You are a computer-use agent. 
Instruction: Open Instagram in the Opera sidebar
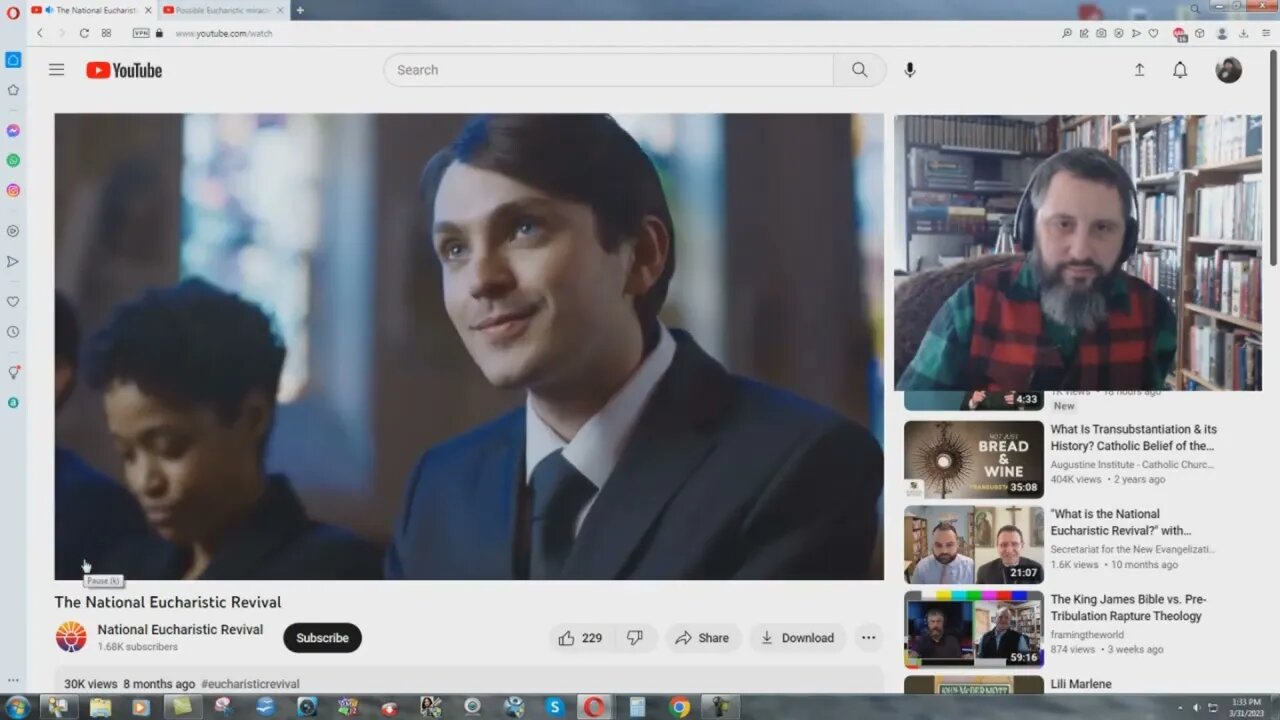click(13, 190)
